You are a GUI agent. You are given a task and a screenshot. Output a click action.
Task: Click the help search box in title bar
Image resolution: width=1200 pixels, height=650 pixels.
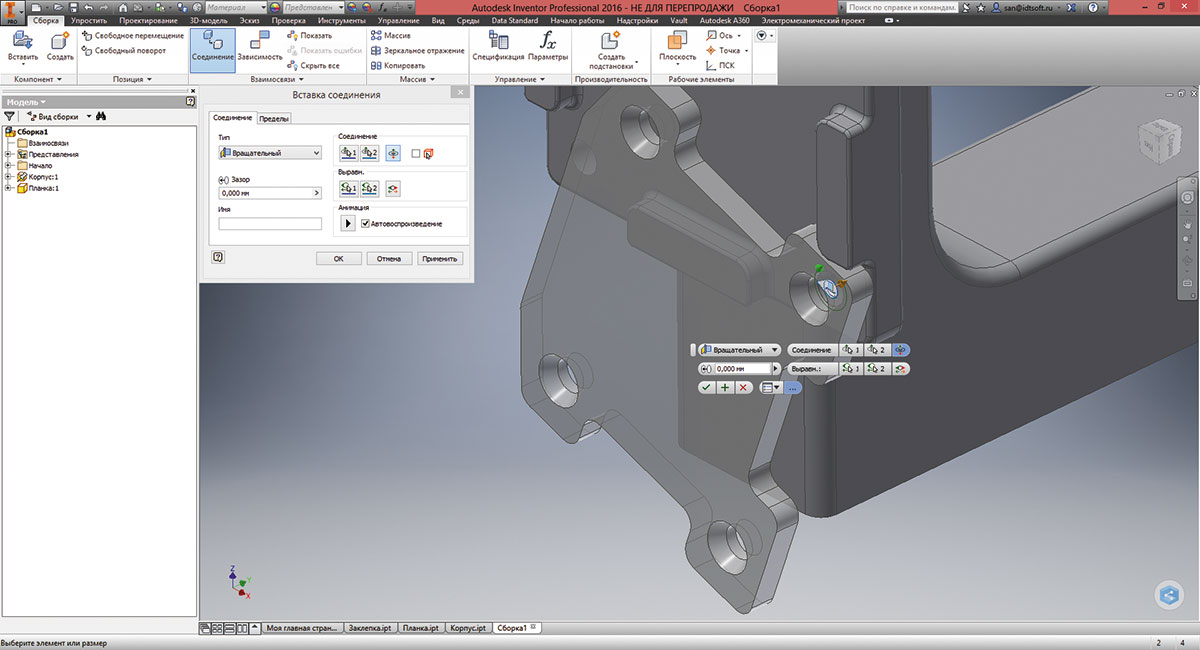pyautogui.click(x=900, y=7)
